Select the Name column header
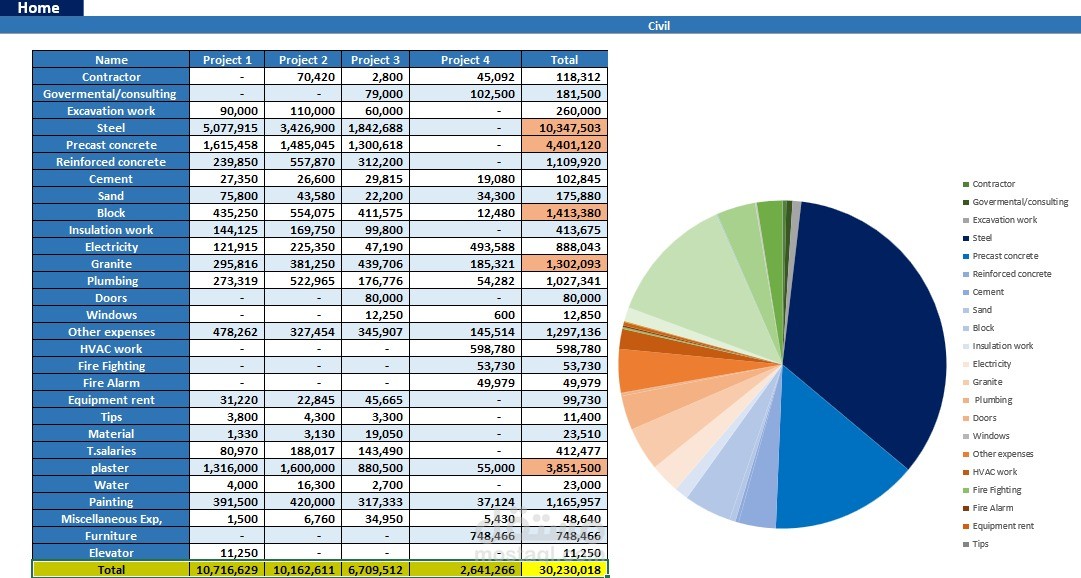Image resolution: width=1081 pixels, height=578 pixels. 111,59
